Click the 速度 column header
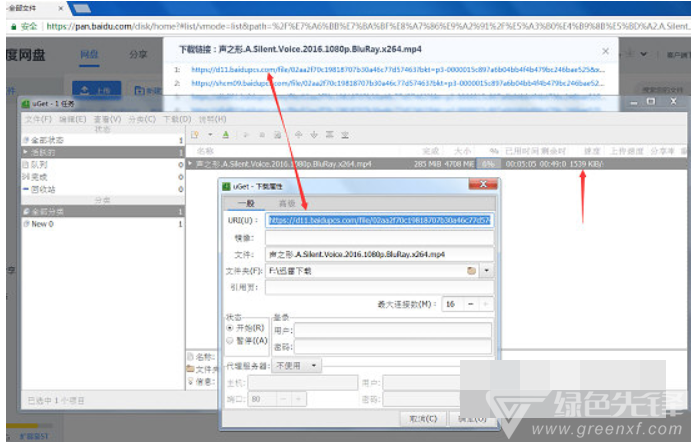 591,151
